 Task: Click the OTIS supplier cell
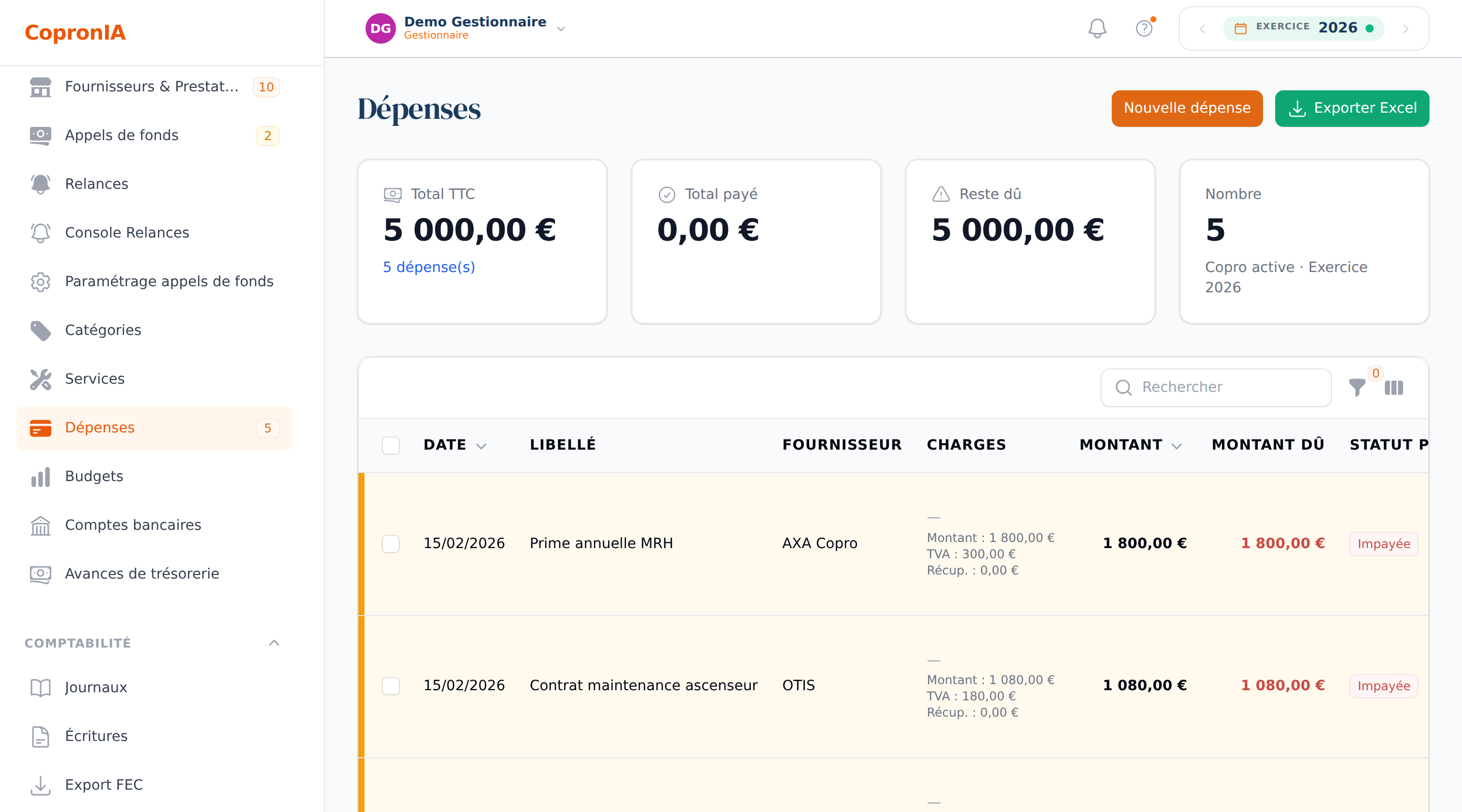[x=798, y=686]
